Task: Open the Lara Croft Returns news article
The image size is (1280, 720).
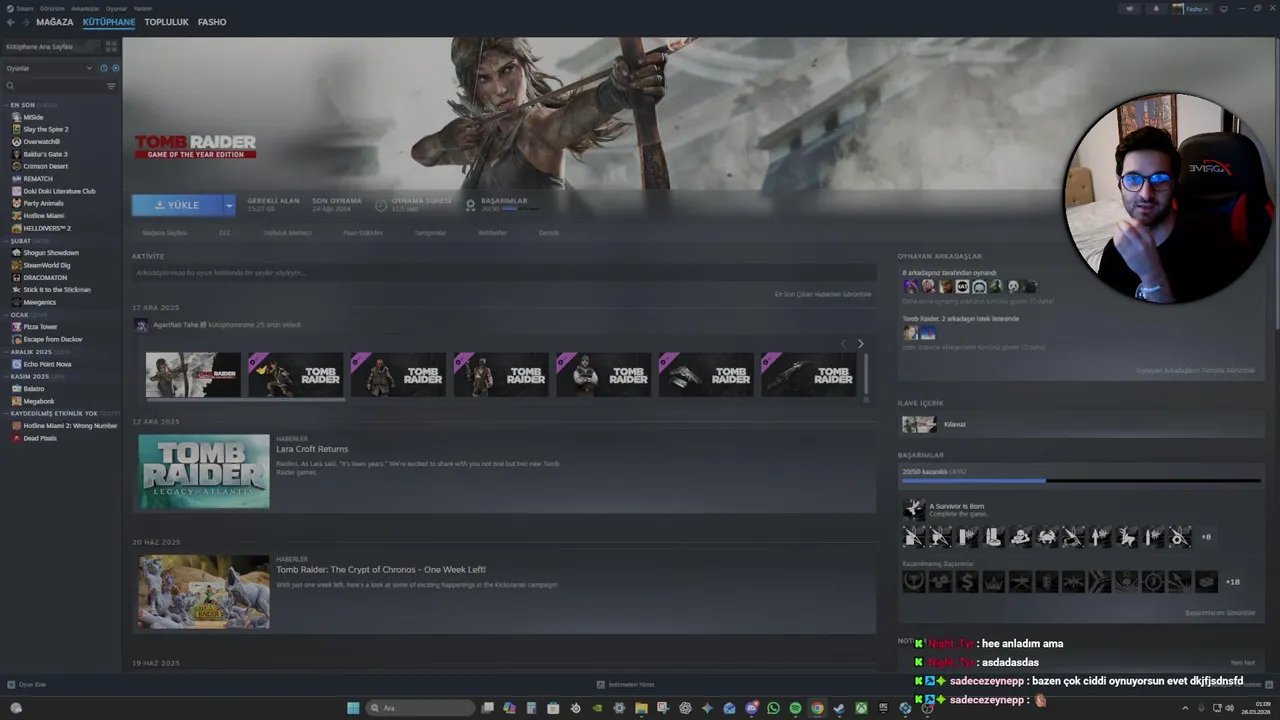Action: [312, 449]
